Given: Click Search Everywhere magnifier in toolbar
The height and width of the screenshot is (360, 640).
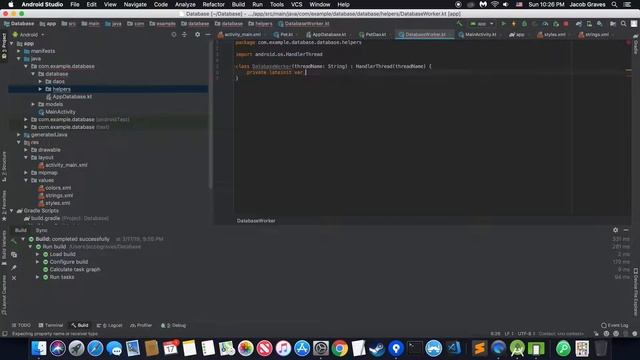Looking at the screenshot, I should [623, 24].
